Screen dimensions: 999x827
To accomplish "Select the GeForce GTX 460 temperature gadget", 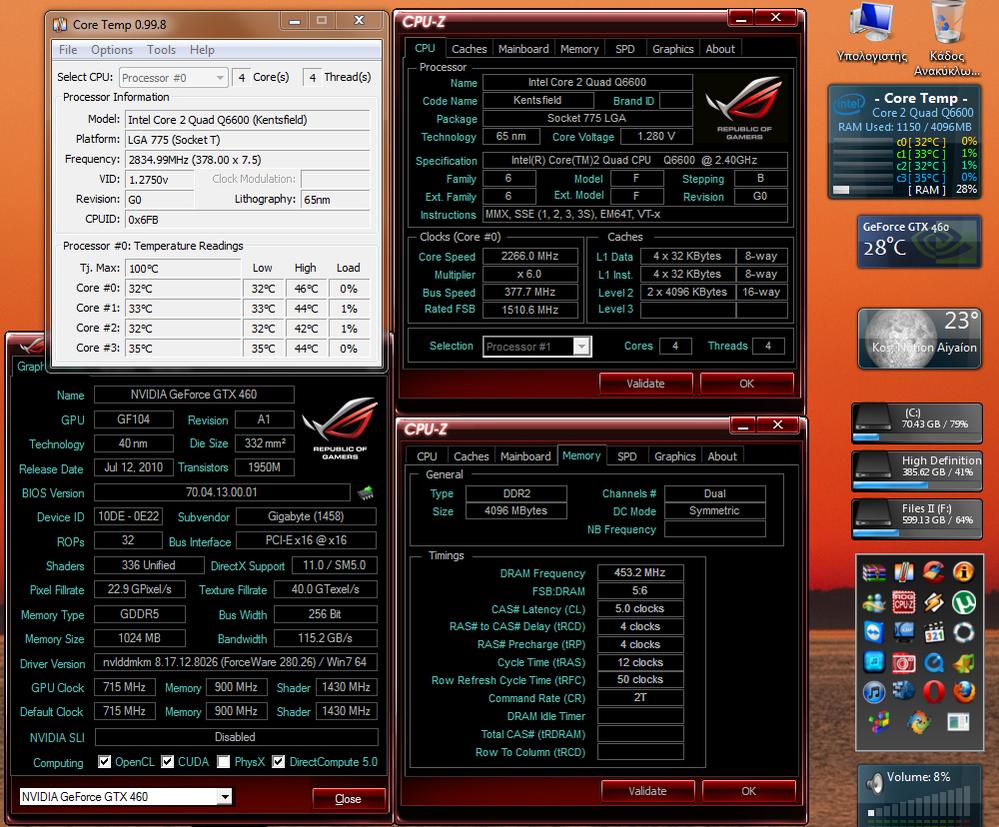I will point(919,241).
